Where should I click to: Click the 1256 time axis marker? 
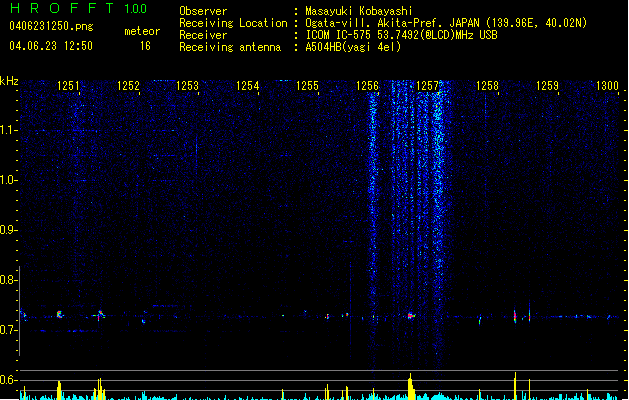[x=367, y=85]
